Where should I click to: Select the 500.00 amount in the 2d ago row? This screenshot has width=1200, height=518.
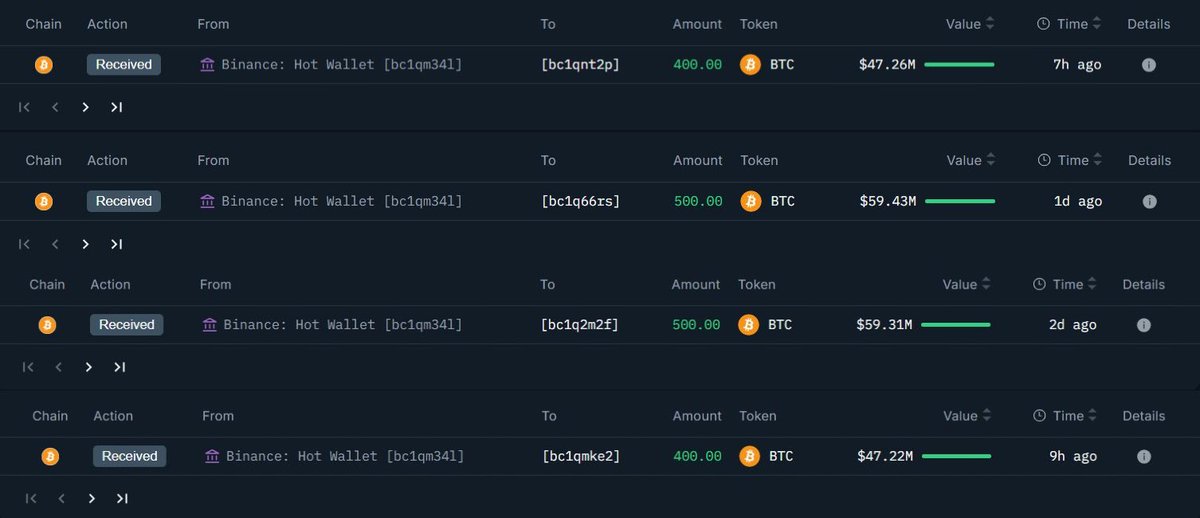tap(696, 325)
